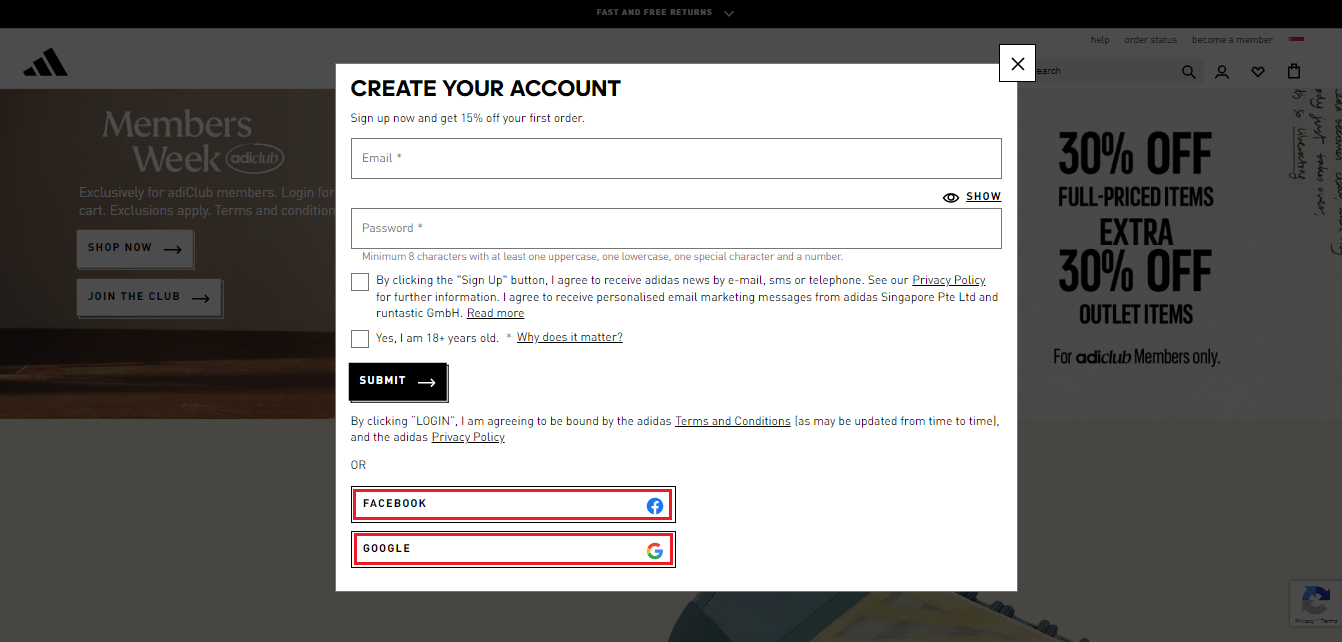Click the Shop Now button
The image size is (1342, 642).
point(135,248)
